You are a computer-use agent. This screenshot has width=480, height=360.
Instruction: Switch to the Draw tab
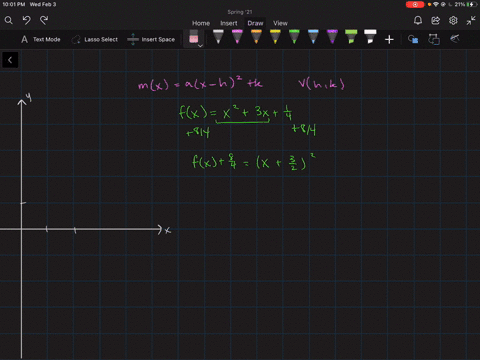(x=255, y=23)
